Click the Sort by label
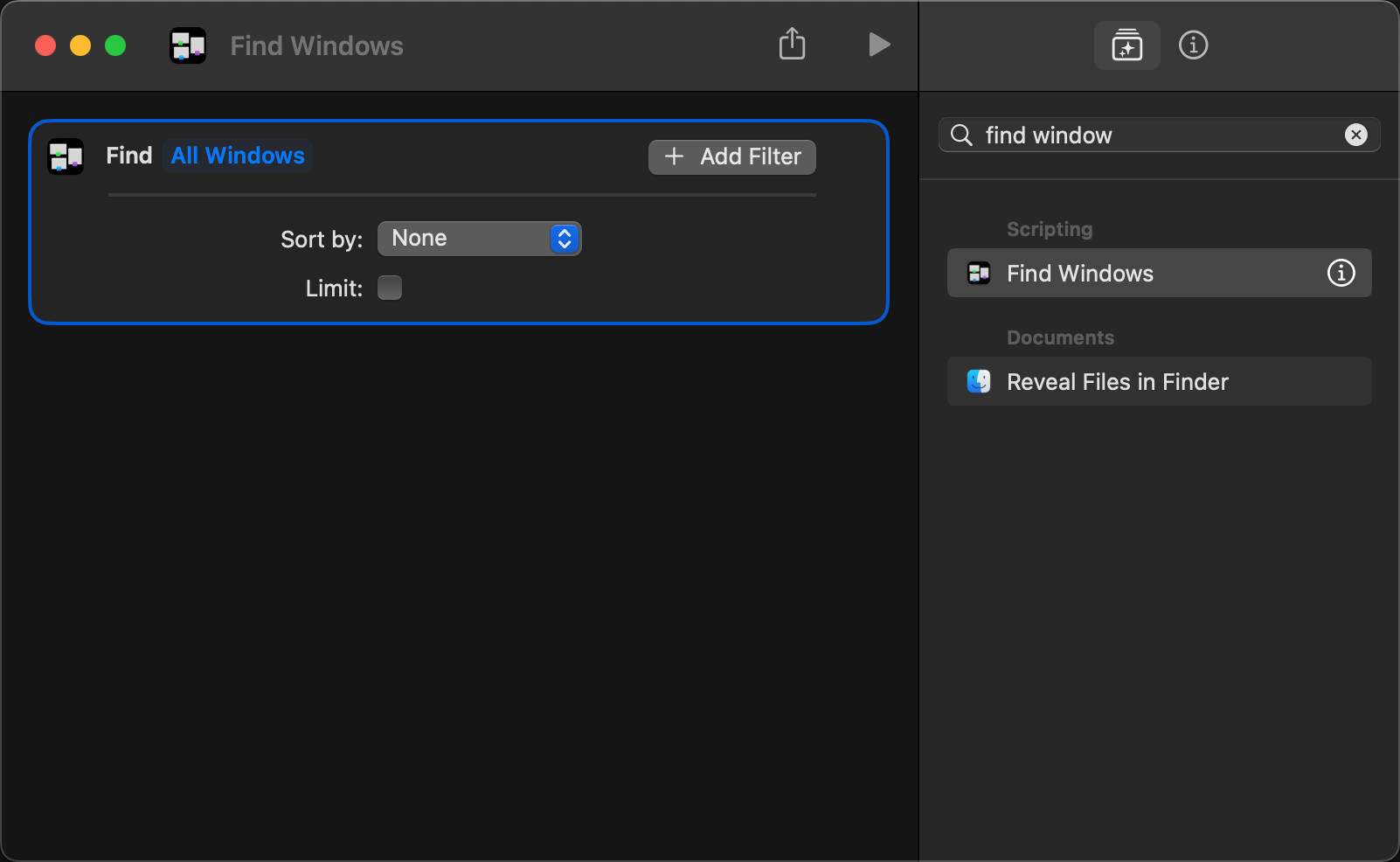 322,240
